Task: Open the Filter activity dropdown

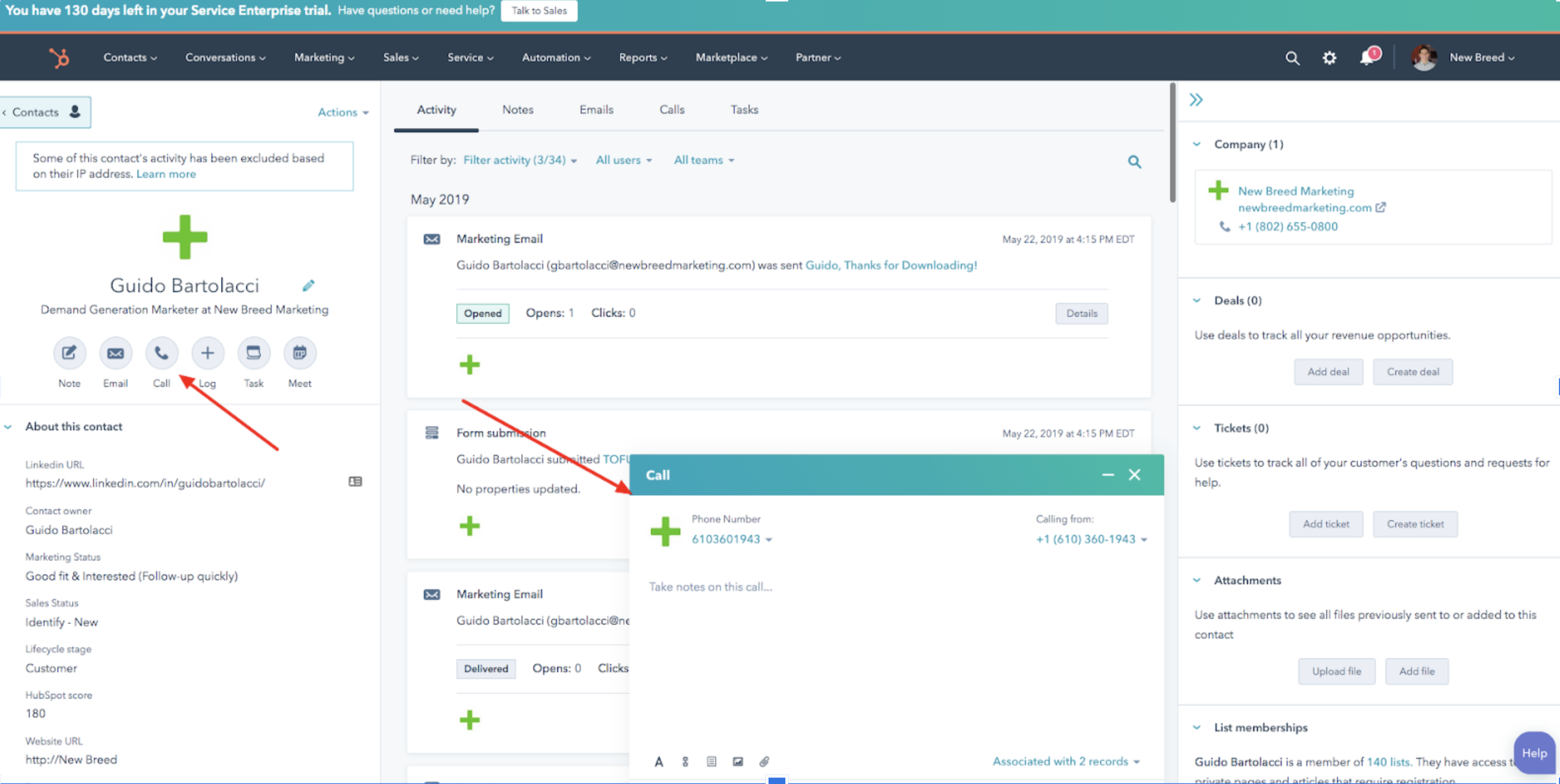Action: (x=519, y=160)
